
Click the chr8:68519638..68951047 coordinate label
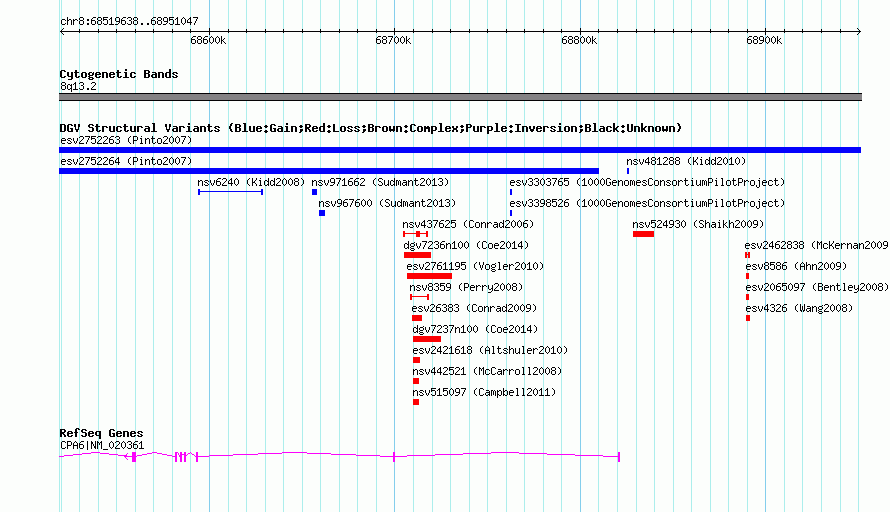[x=129, y=21]
